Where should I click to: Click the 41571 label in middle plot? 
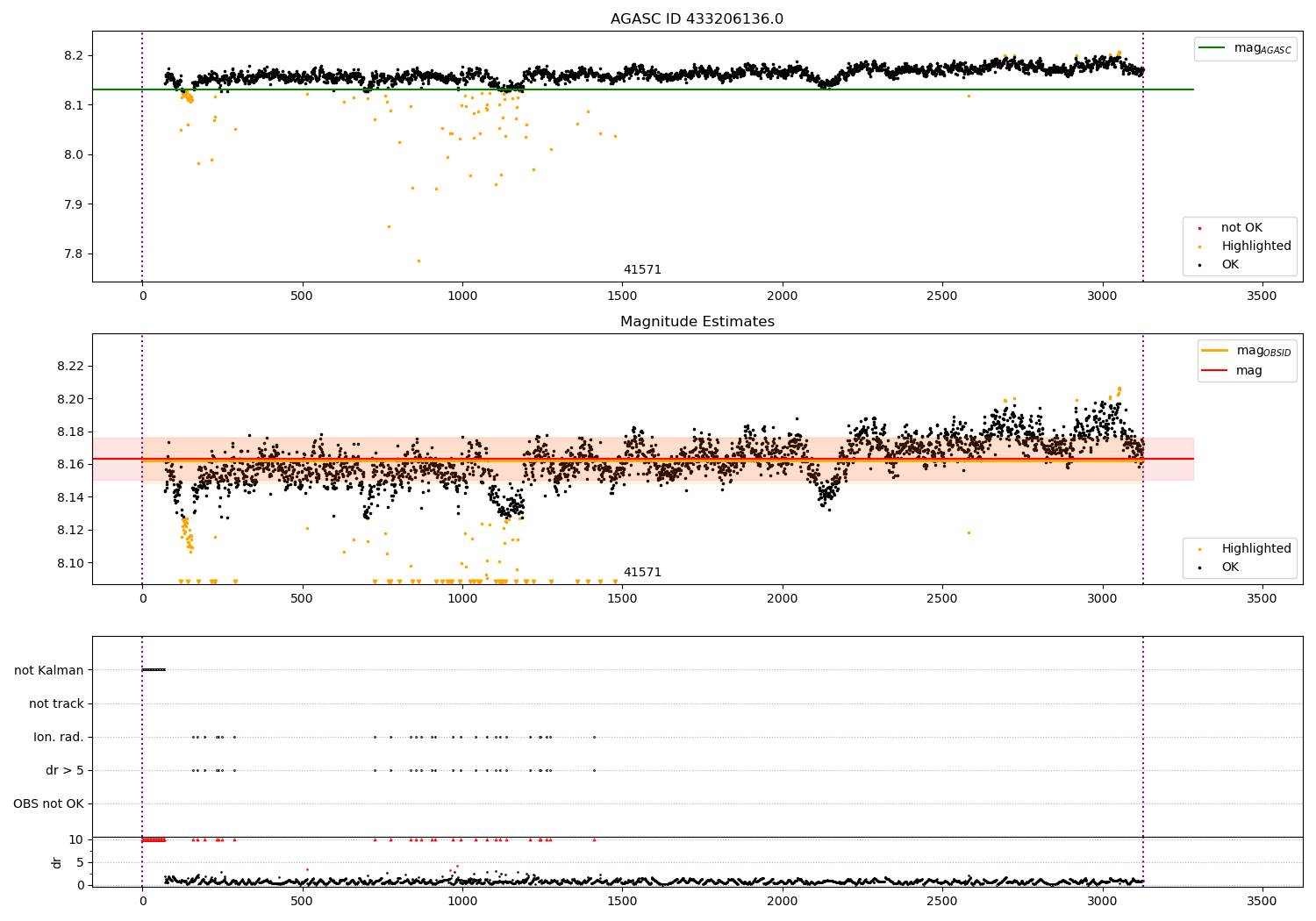point(642,573)
